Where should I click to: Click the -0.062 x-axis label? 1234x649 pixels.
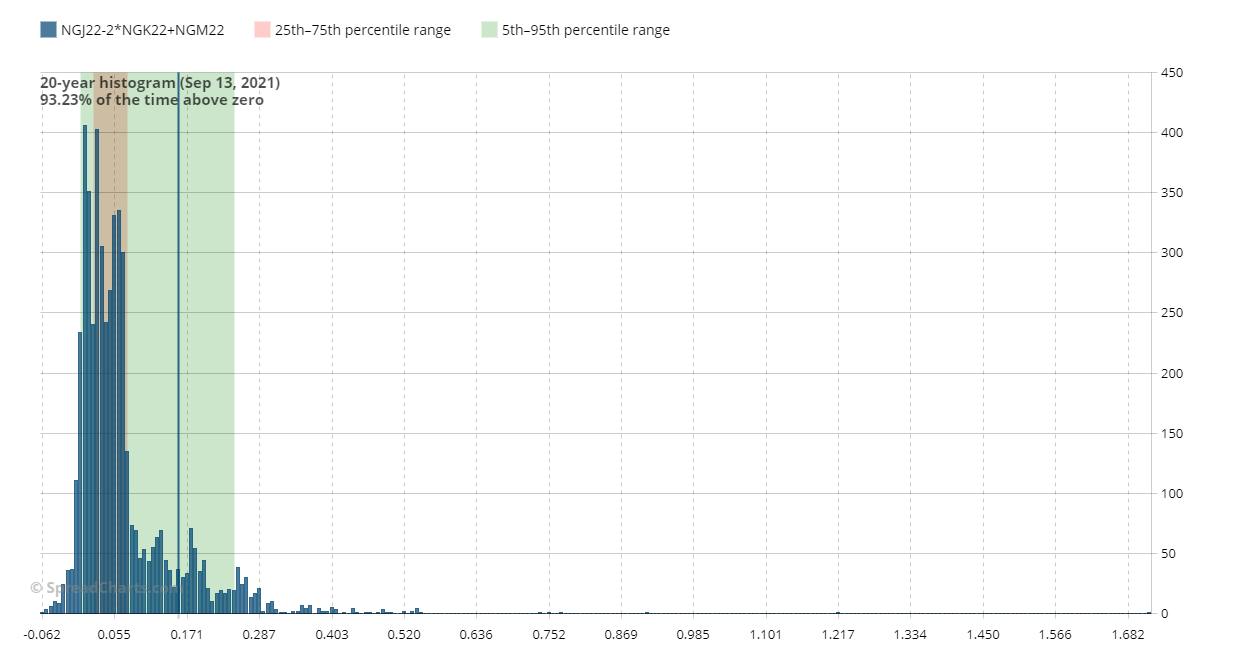[x=41, y=634]
